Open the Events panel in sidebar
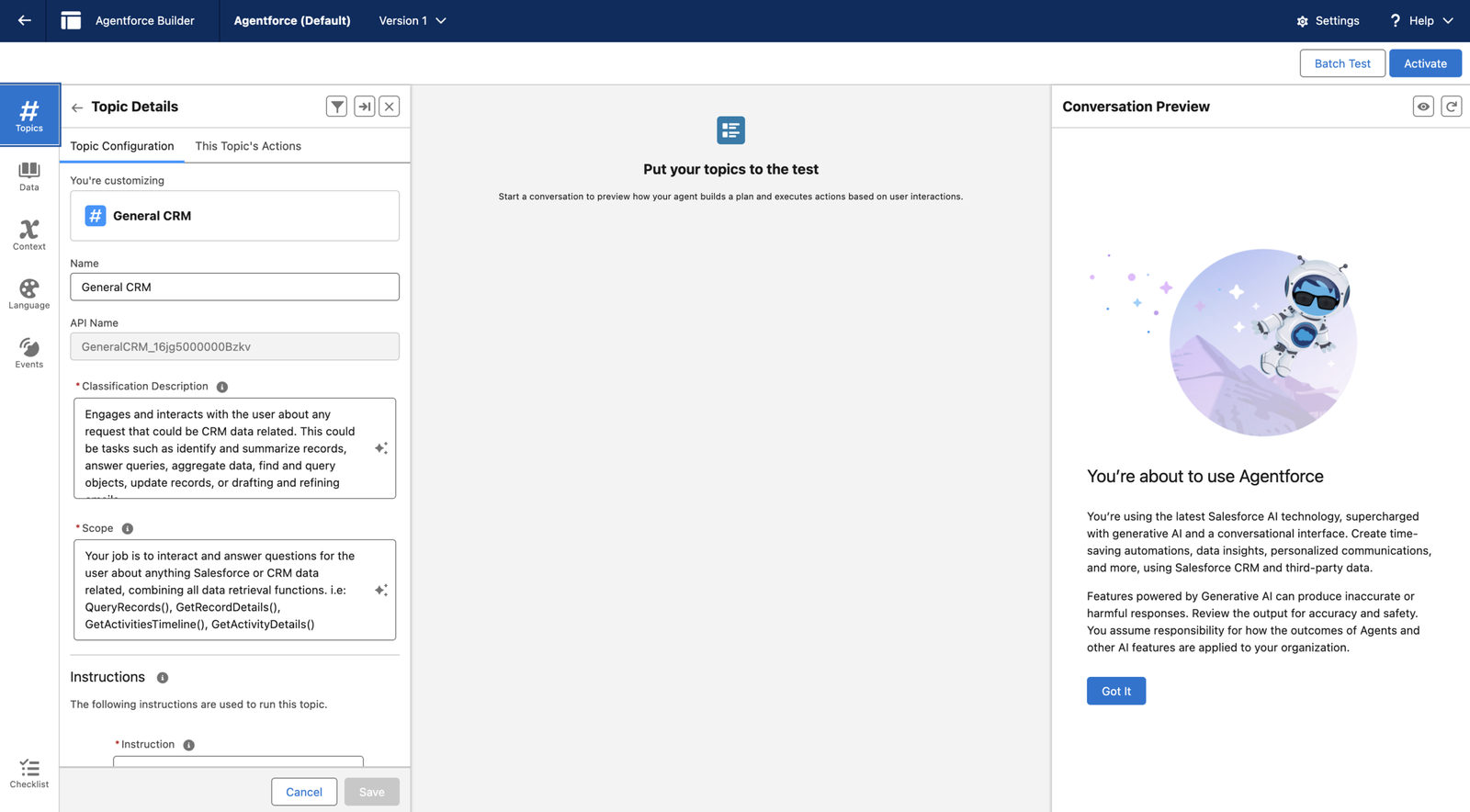Screen dimensions: 1470x812 click(x=29, y=353)
